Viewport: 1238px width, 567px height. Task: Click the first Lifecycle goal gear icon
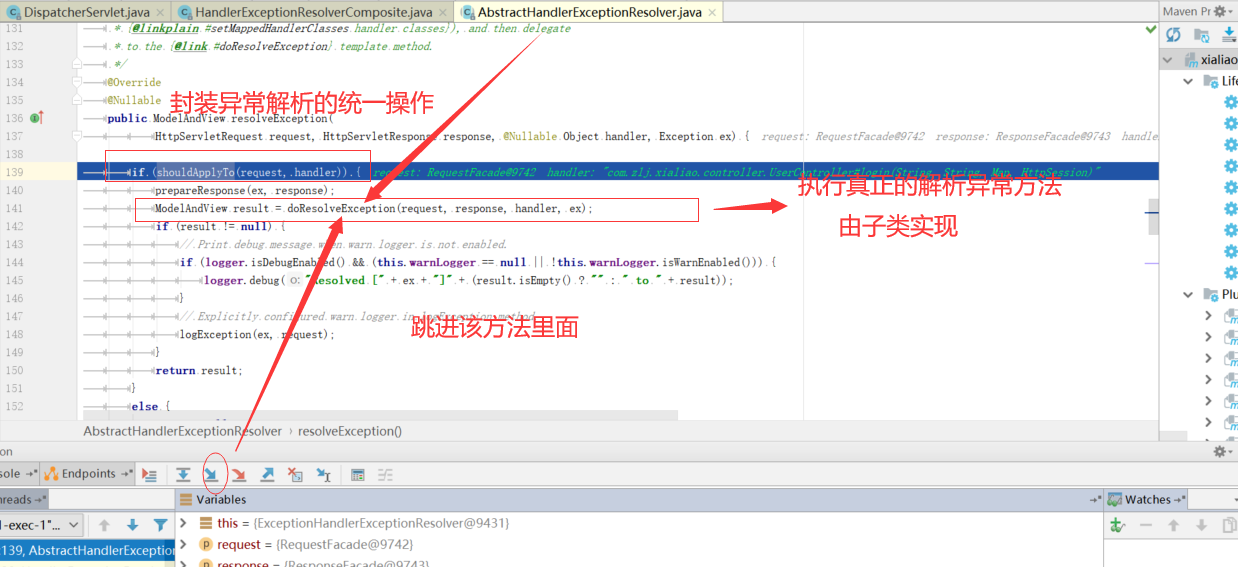[x=1231, y=102]
